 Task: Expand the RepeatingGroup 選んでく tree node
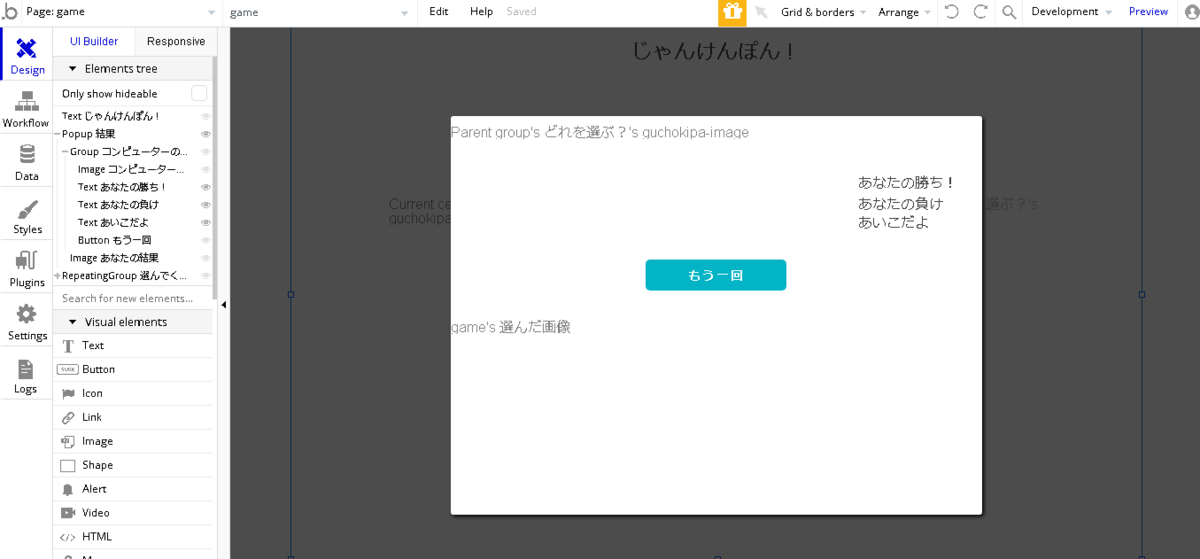(x=57, y=275)
